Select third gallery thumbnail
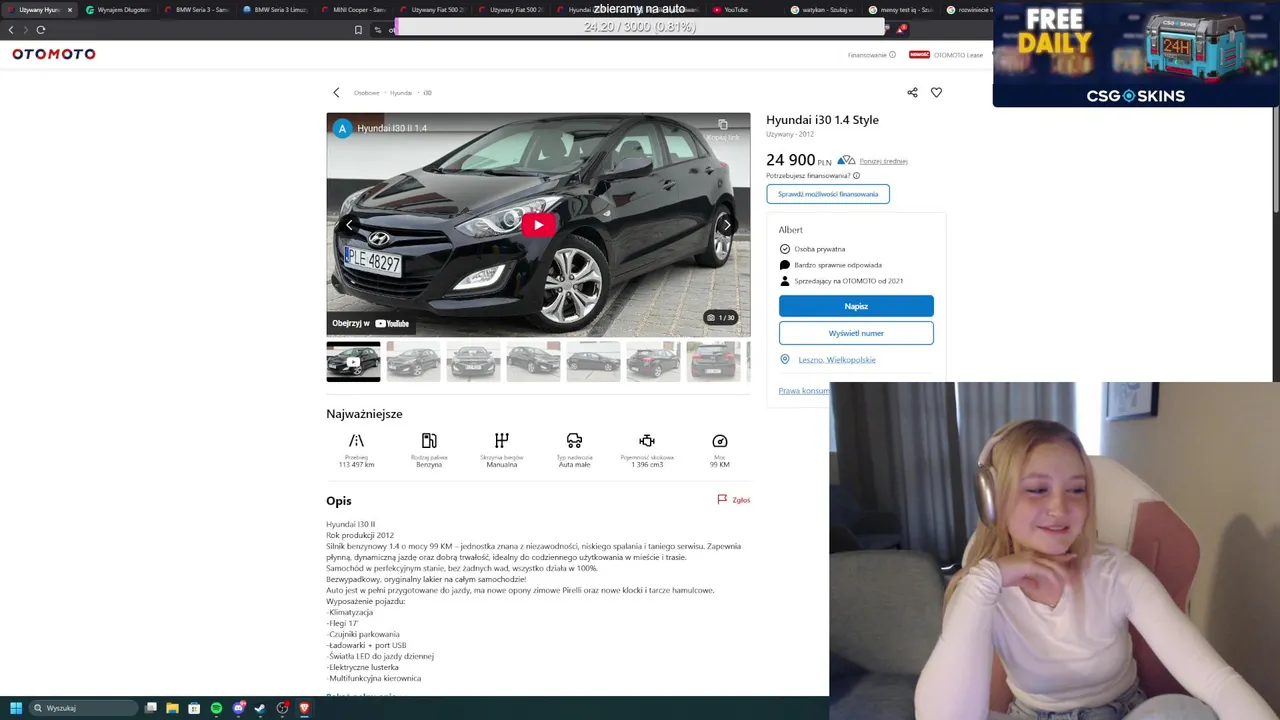Screen dimensions: 1280x720 point(473,361)
